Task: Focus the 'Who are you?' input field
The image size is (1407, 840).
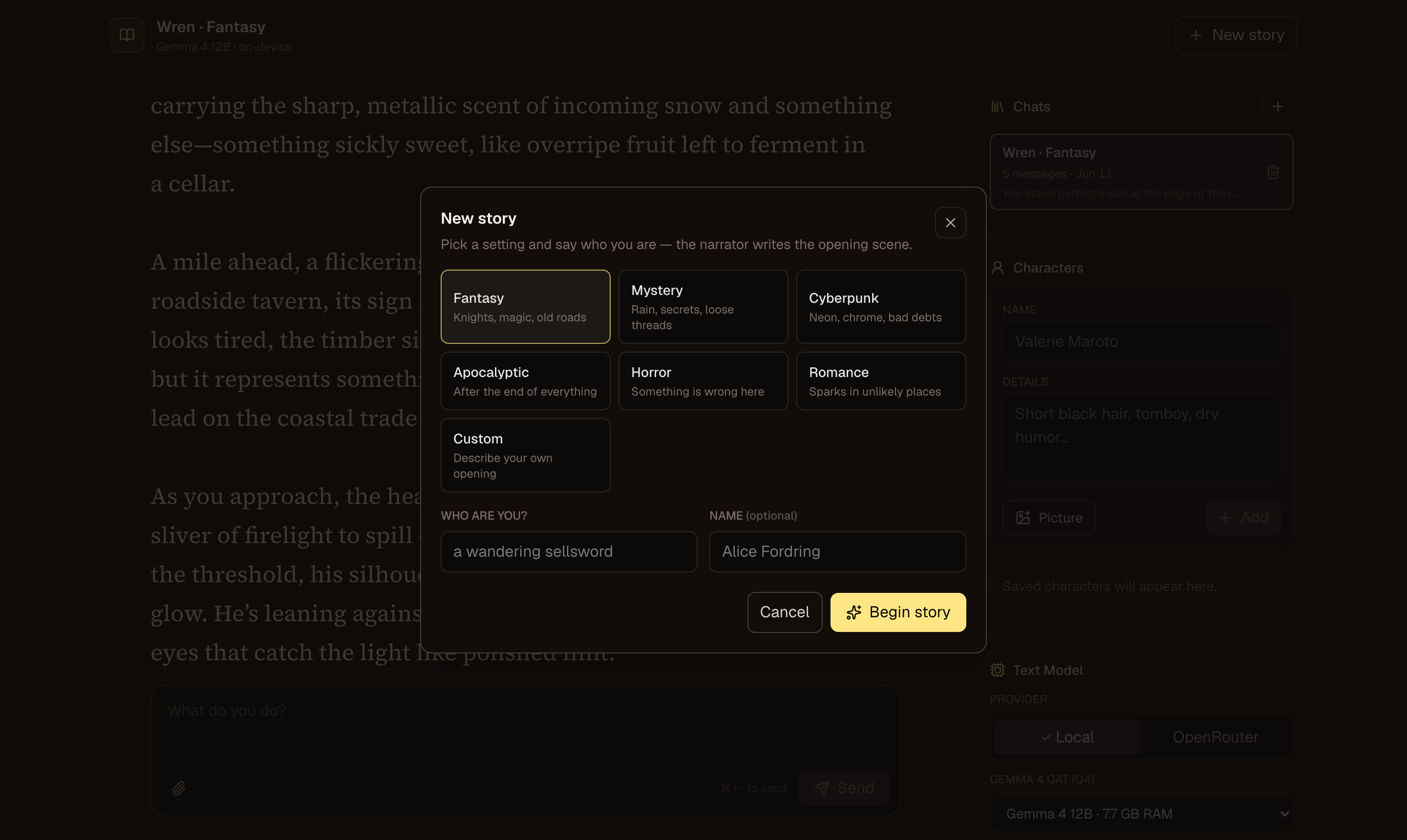Action: click(x=569, y=551)
